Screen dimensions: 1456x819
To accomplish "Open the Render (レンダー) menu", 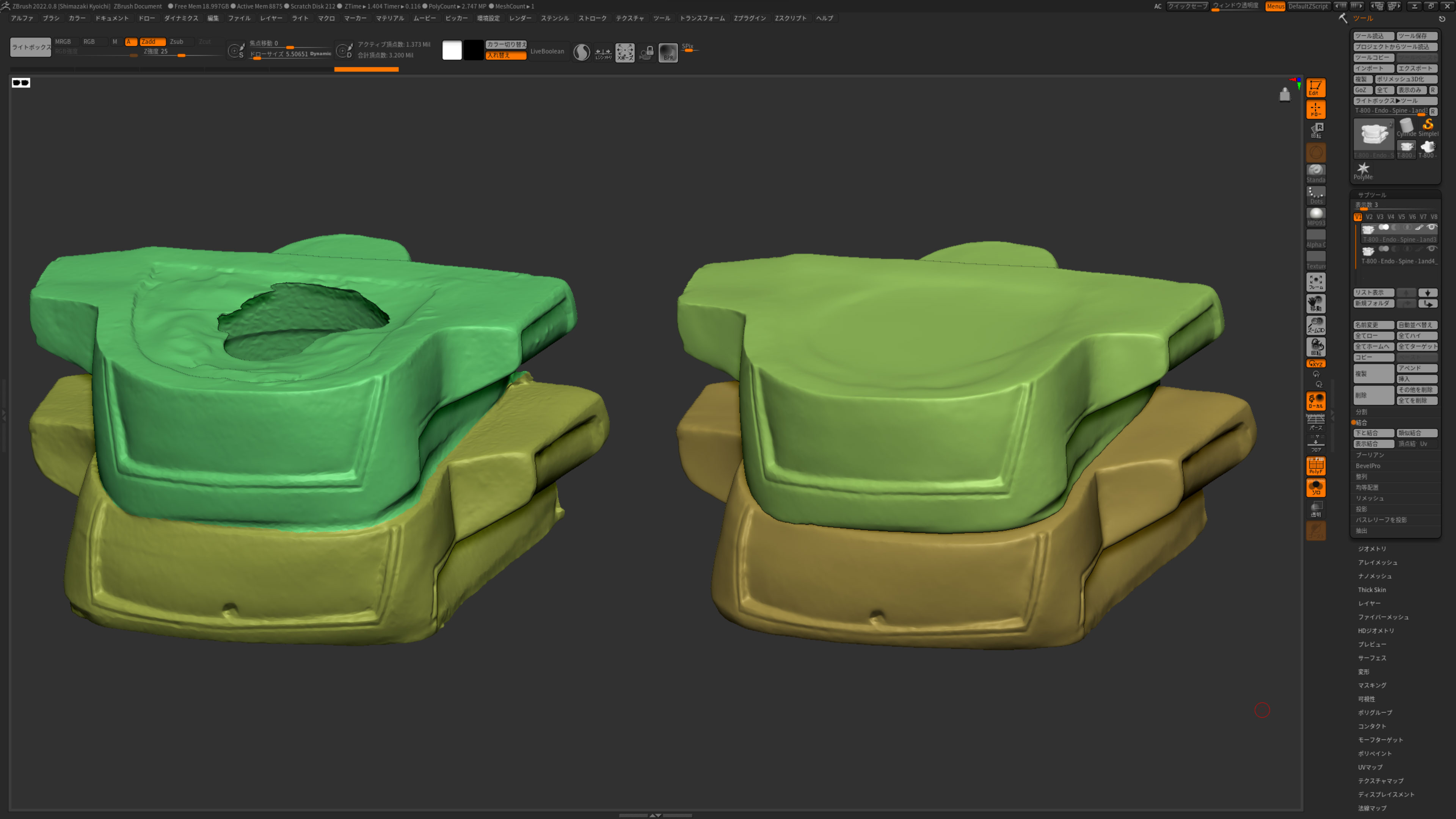I will pos(520,18).
